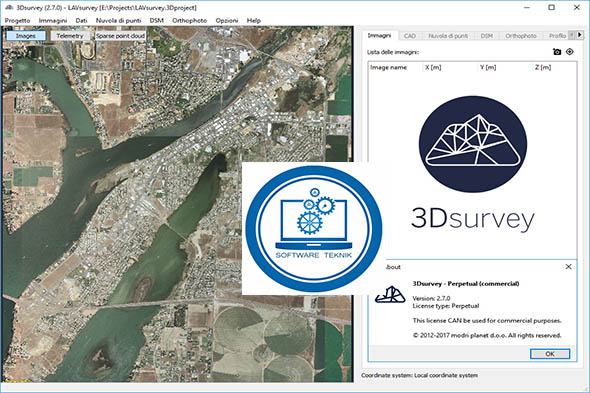Switch to the Orthophoto panel tab

[521, 36]
